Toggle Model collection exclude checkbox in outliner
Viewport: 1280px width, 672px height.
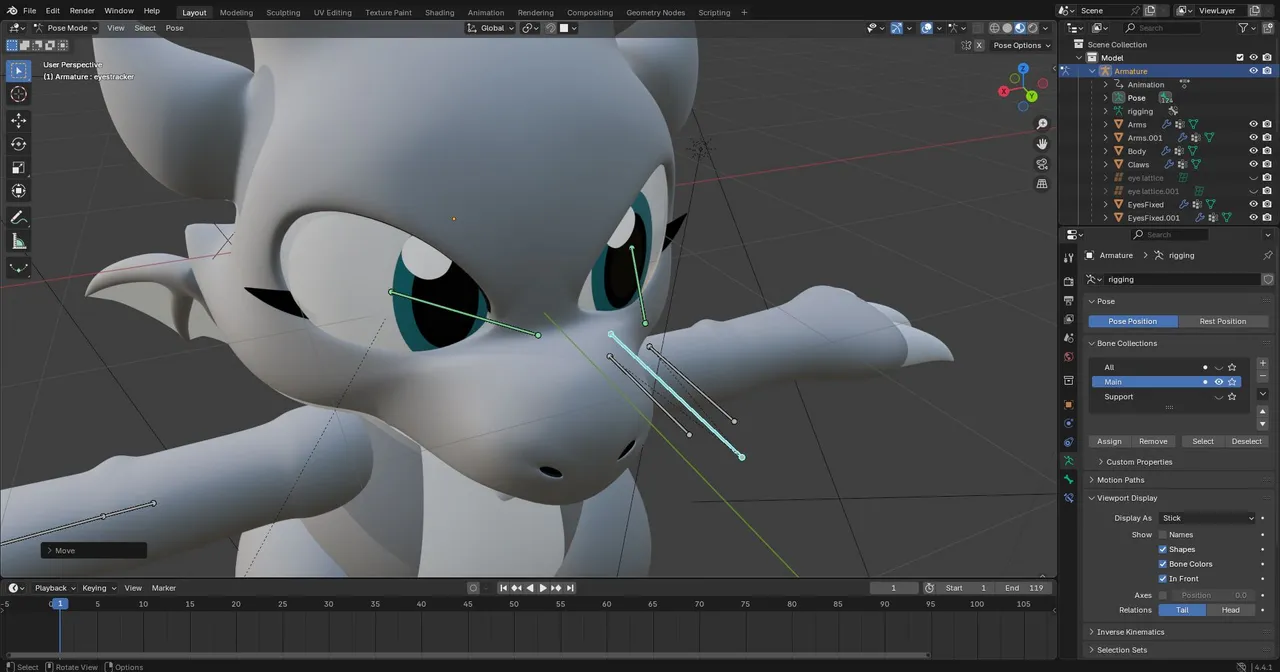tap(1240, 58)
